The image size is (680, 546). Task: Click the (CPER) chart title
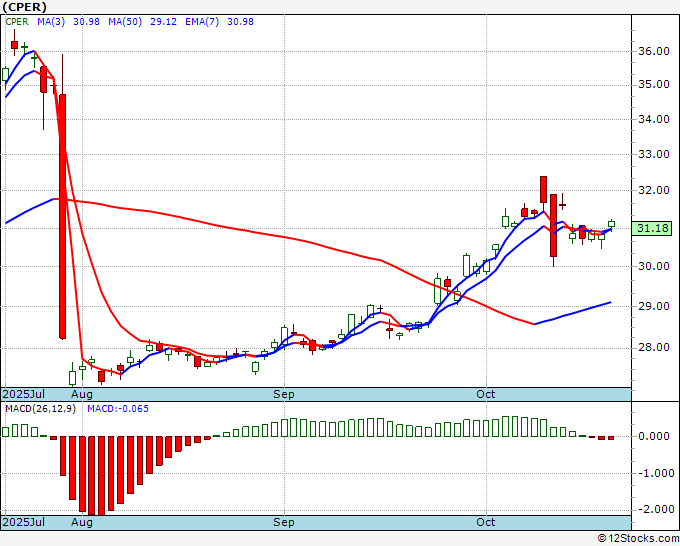pyautogui.click(x=24, y=7)
